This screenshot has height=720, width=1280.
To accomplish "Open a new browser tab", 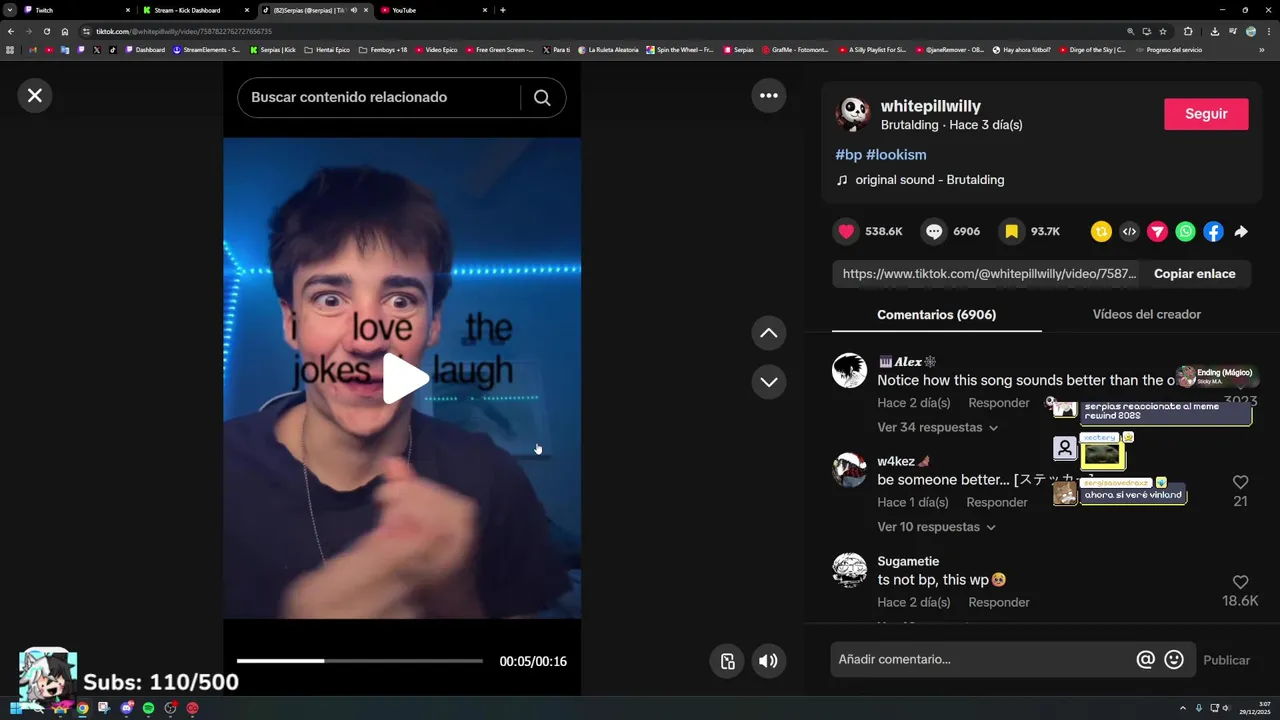I will pyautogui.click(x=502, y=10).
